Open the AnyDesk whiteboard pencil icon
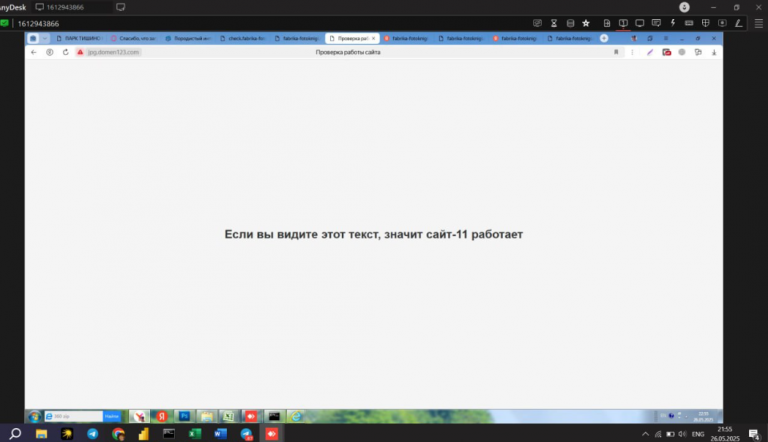 tap(739, 23)
